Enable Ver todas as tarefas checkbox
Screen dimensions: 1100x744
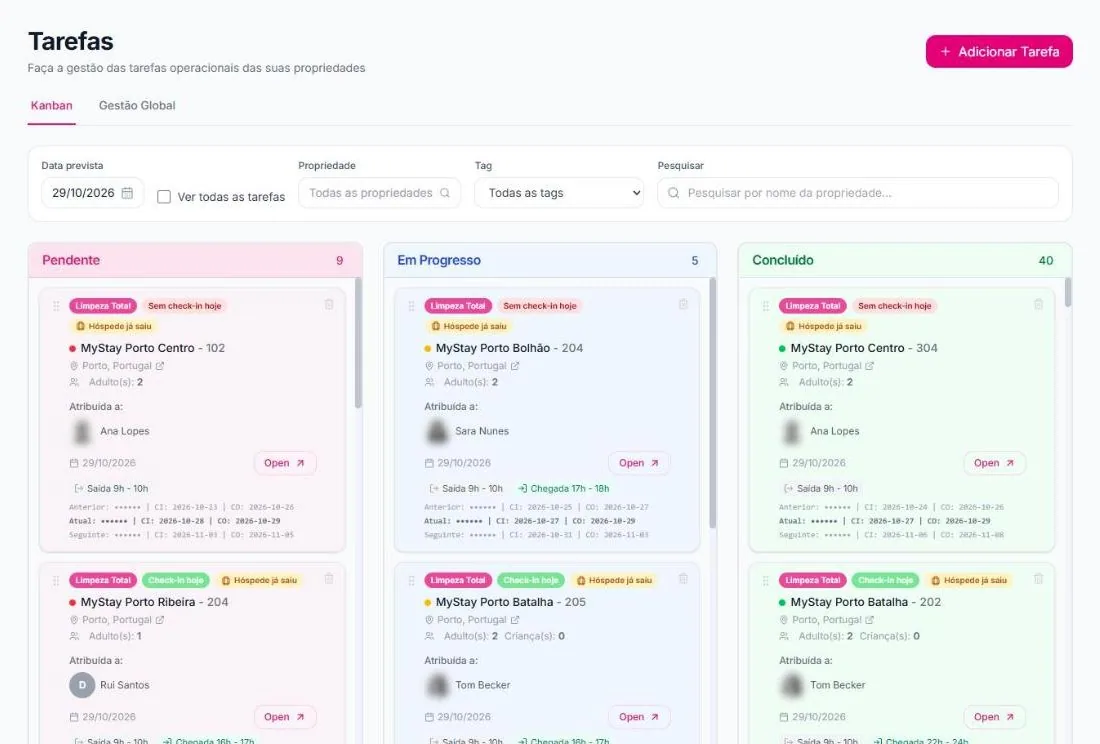(163, 197)
